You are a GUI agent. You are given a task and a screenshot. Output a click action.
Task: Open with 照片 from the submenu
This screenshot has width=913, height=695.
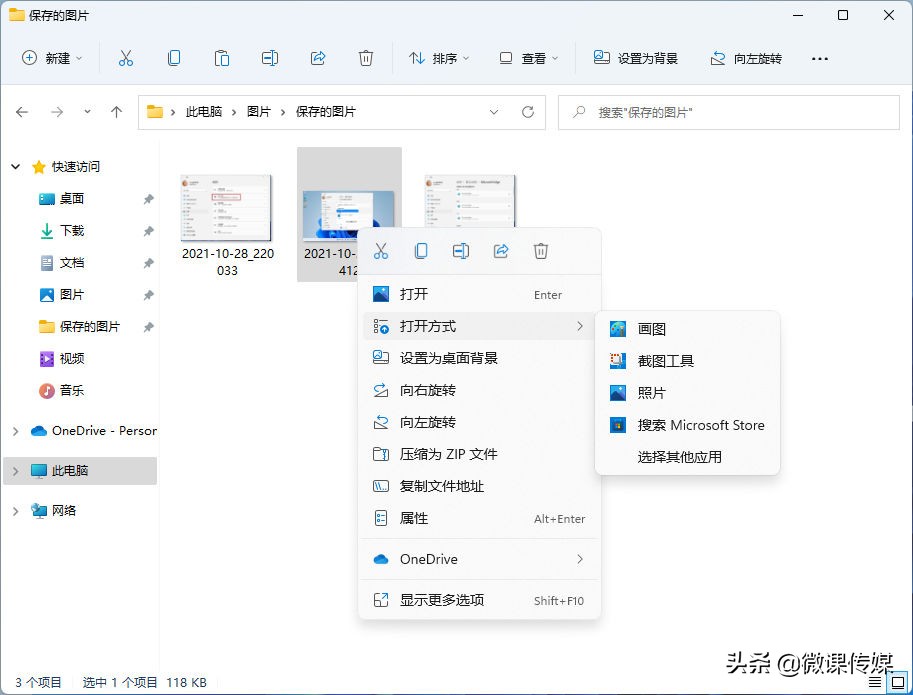tap(687, 393)
